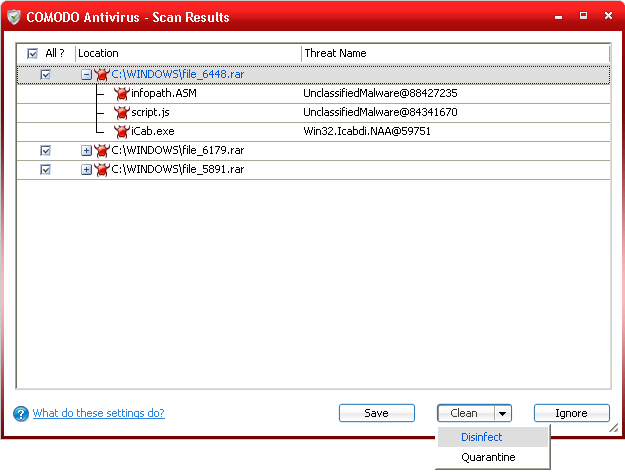Click the malware bug icon beside iCab.exe
Viewport: 625px width, 472px height.
[x=122, y=132]
